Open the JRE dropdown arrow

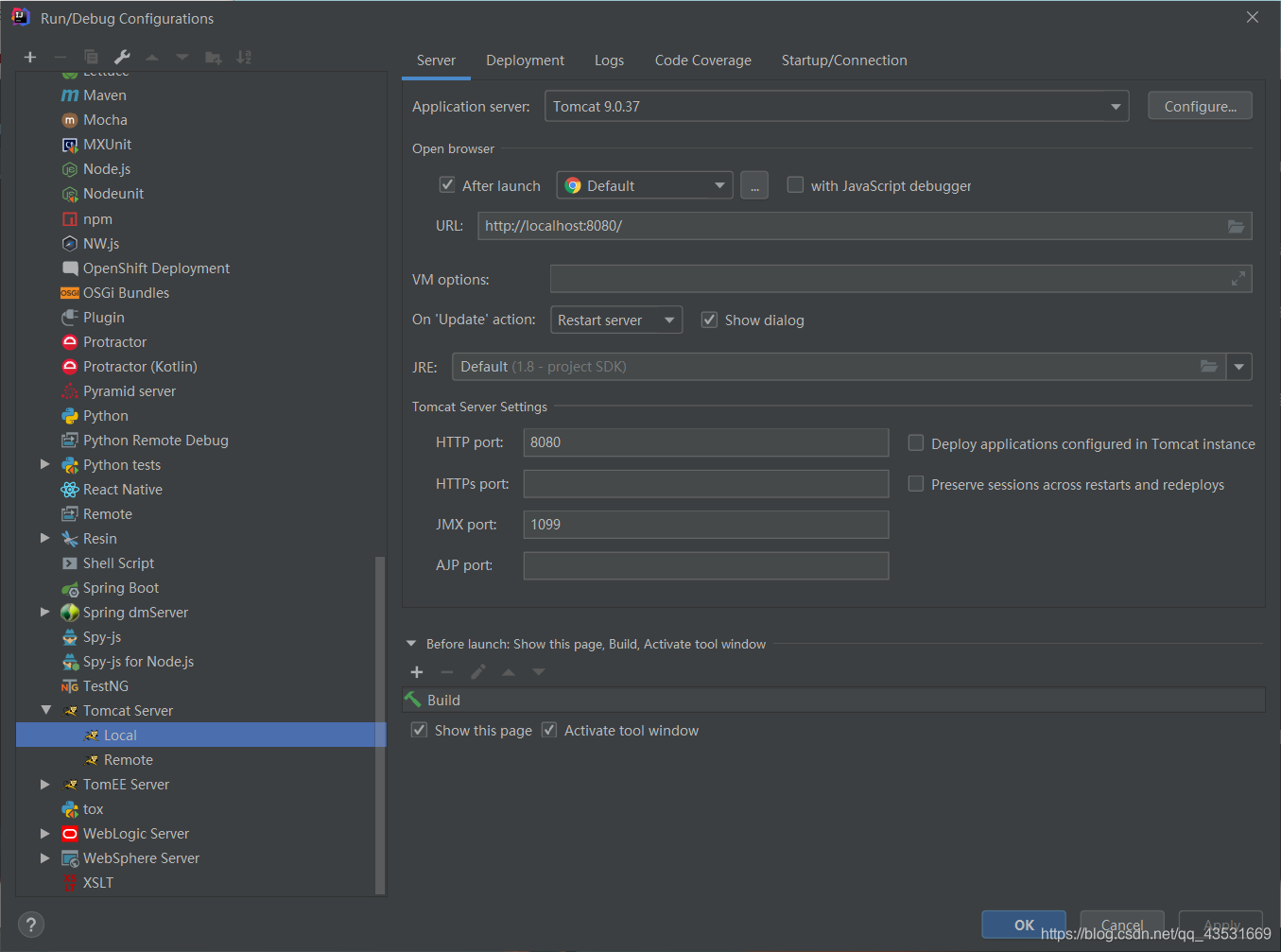pyautogui.click(x=1239, y=367)
